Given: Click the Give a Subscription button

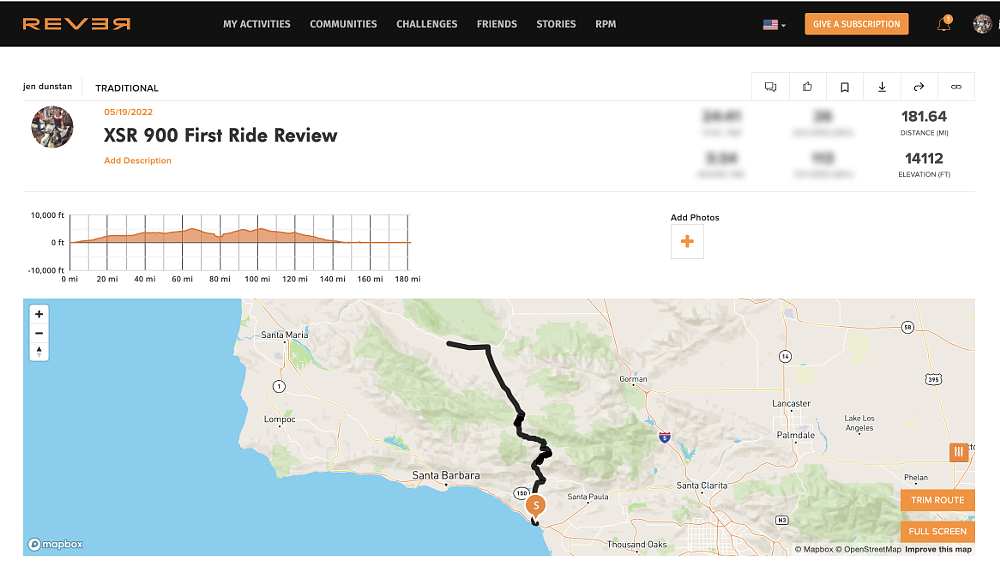Looking at the screenshot, I should point(856,24).
